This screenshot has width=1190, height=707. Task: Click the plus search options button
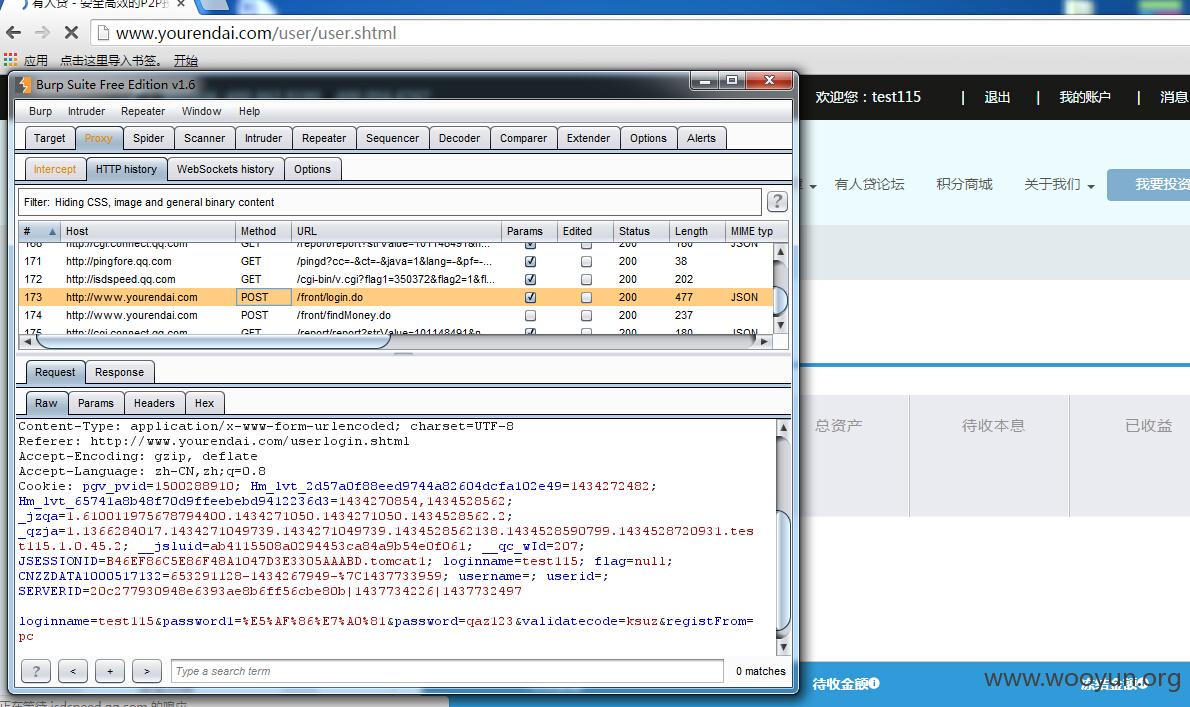110,671
